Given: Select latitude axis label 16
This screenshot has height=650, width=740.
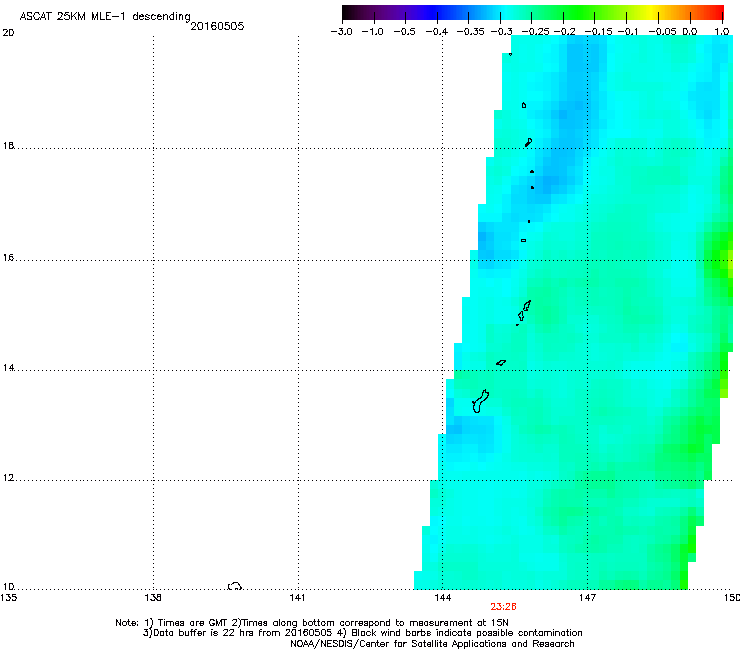Looking at the screenshot, I should pyautogui.click(x=8, y=258).
